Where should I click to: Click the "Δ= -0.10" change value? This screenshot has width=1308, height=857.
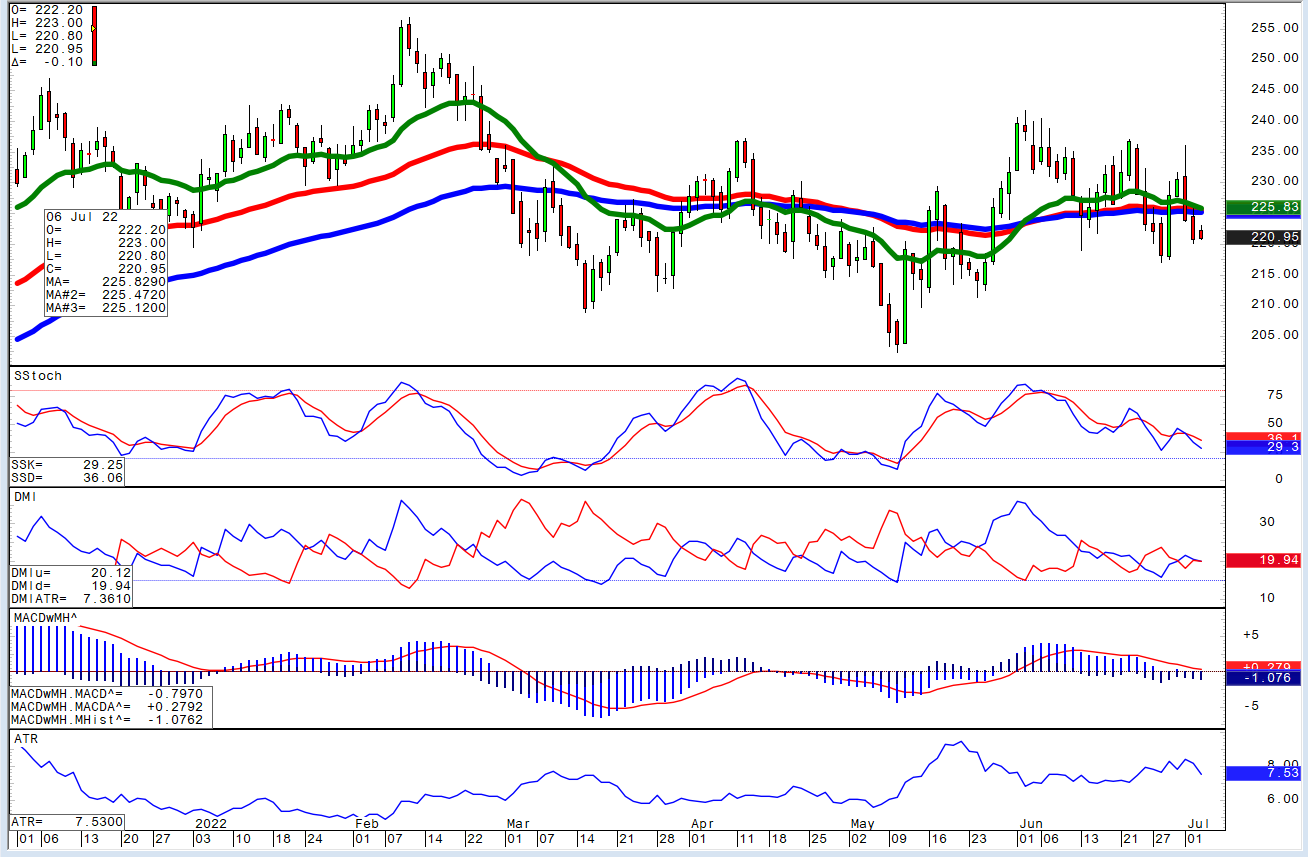(x=48, y=62)
